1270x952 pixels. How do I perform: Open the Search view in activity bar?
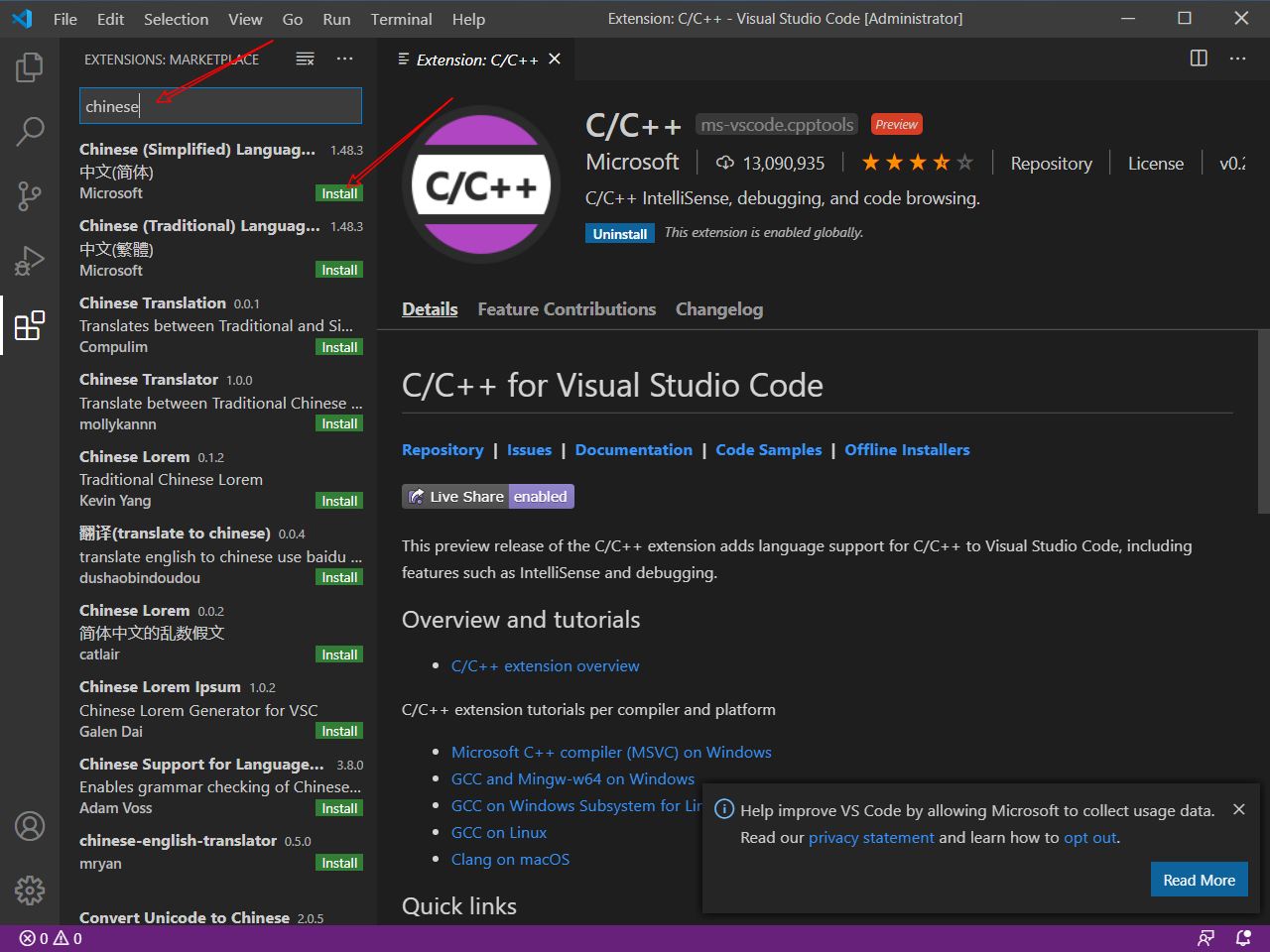(x=30, y=131)
